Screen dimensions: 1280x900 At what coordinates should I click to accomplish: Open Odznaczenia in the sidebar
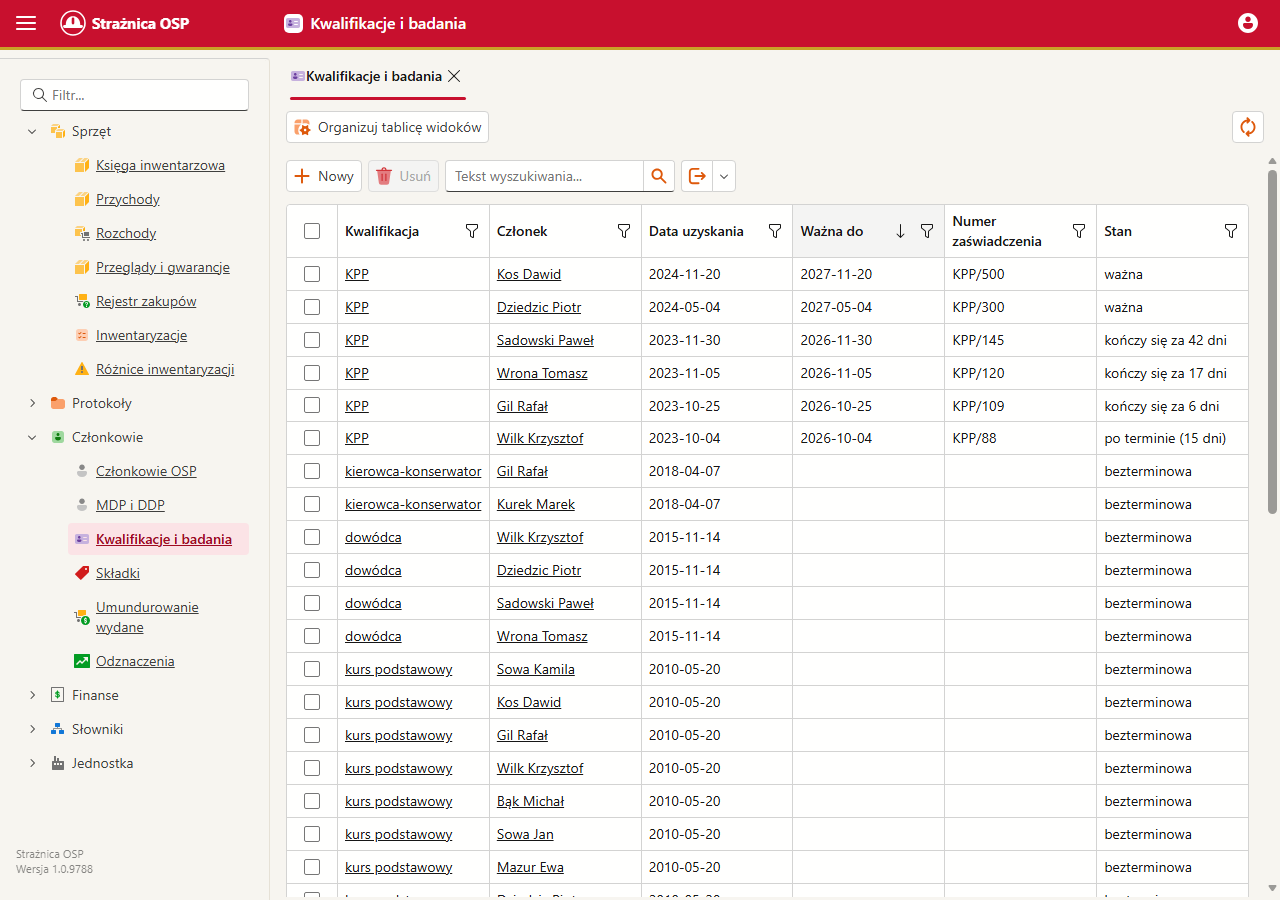[x=135, y=661]
